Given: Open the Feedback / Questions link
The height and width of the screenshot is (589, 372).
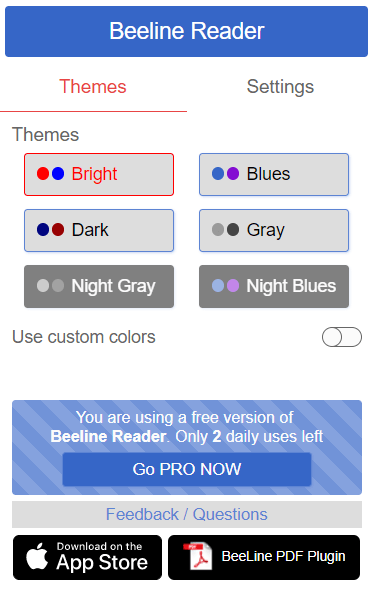Looking at the screenshot, I should pos(187,514).
